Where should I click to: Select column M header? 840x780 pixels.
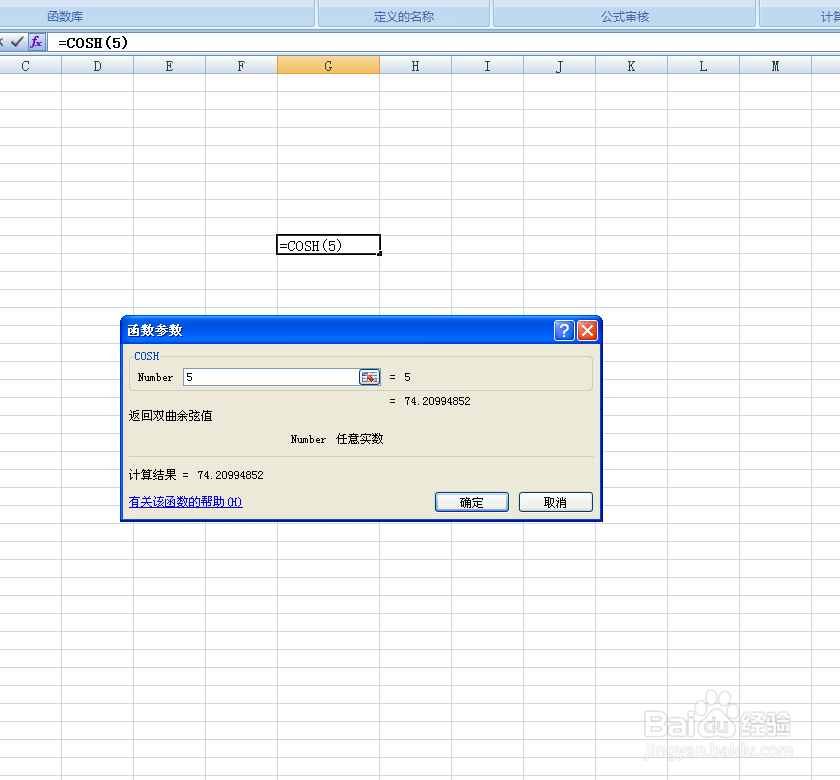pyautogui.click(x=775, y=65)
